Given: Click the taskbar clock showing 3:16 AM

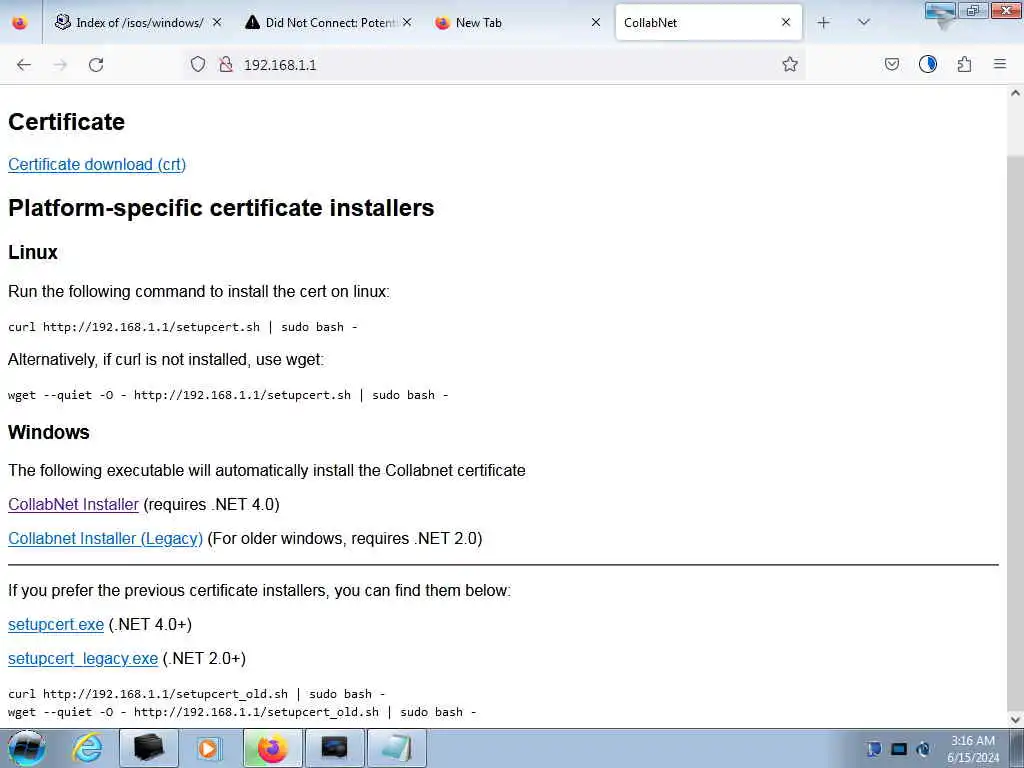Looking at the screenshot, I should click(973, 749).
